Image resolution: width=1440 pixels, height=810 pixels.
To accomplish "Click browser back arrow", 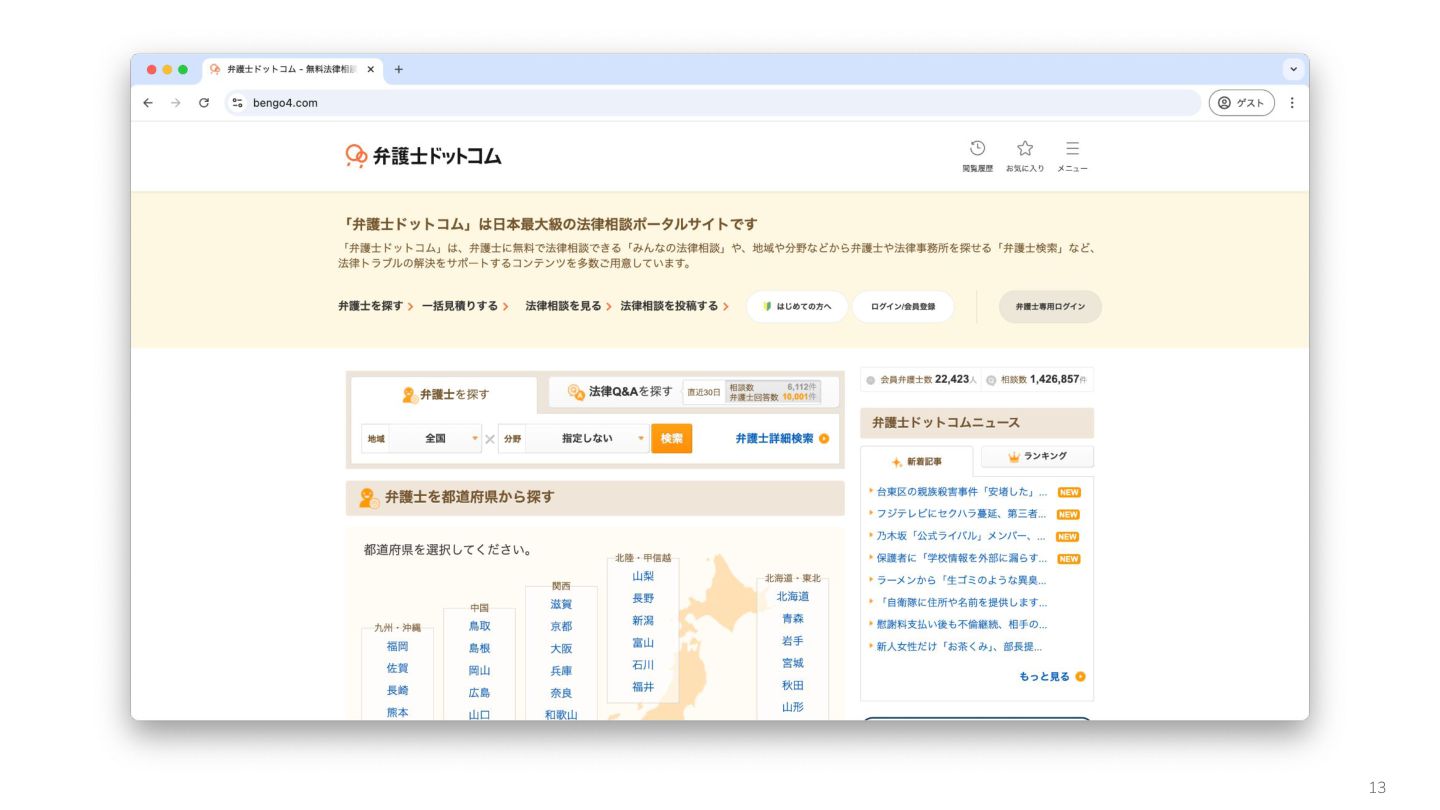I will coord(148,103).
